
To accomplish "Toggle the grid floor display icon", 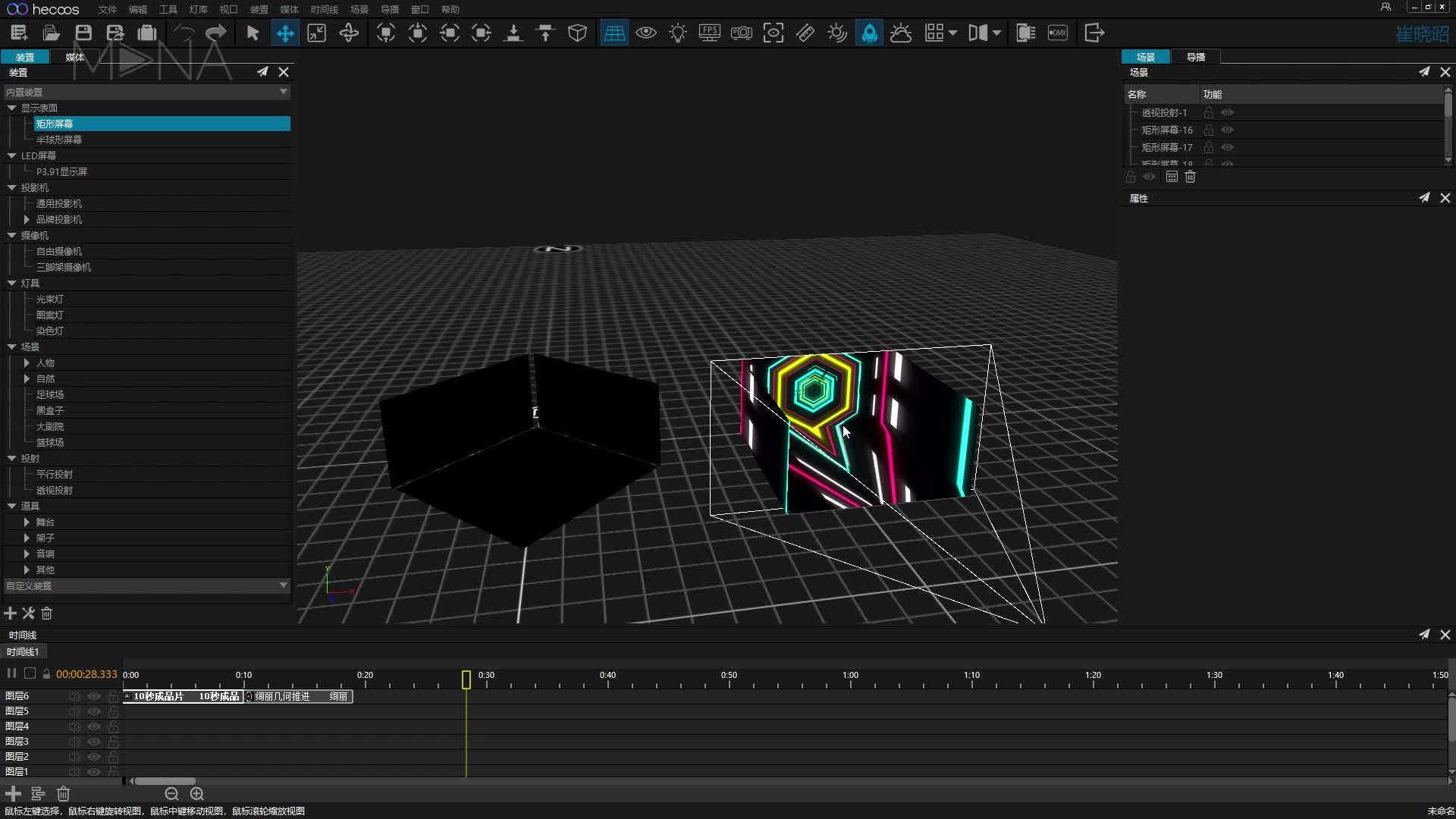I will point(614,33).
